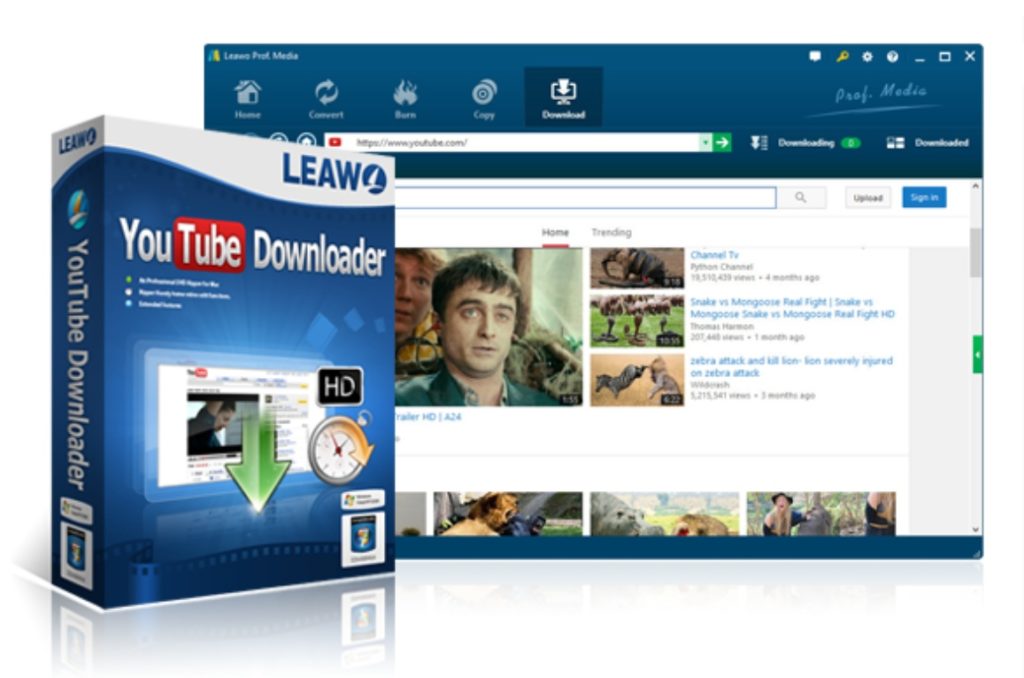The height and width of the screenshot is (678, 1024).
Task: Open the woman with animal thumbnail
Action: point(821,514)
